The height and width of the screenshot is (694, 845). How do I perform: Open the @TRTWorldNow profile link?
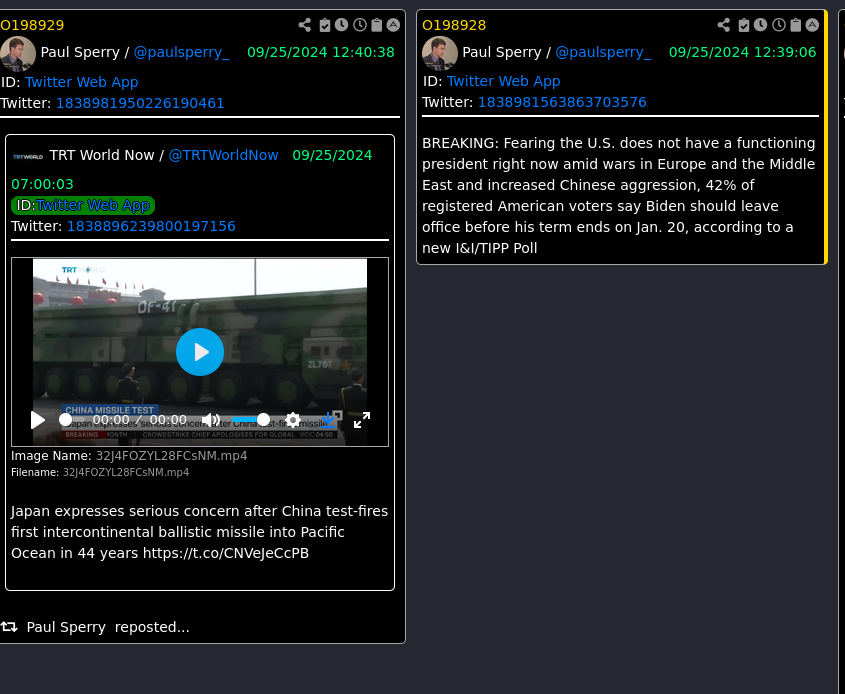click(x=224, y=155)
